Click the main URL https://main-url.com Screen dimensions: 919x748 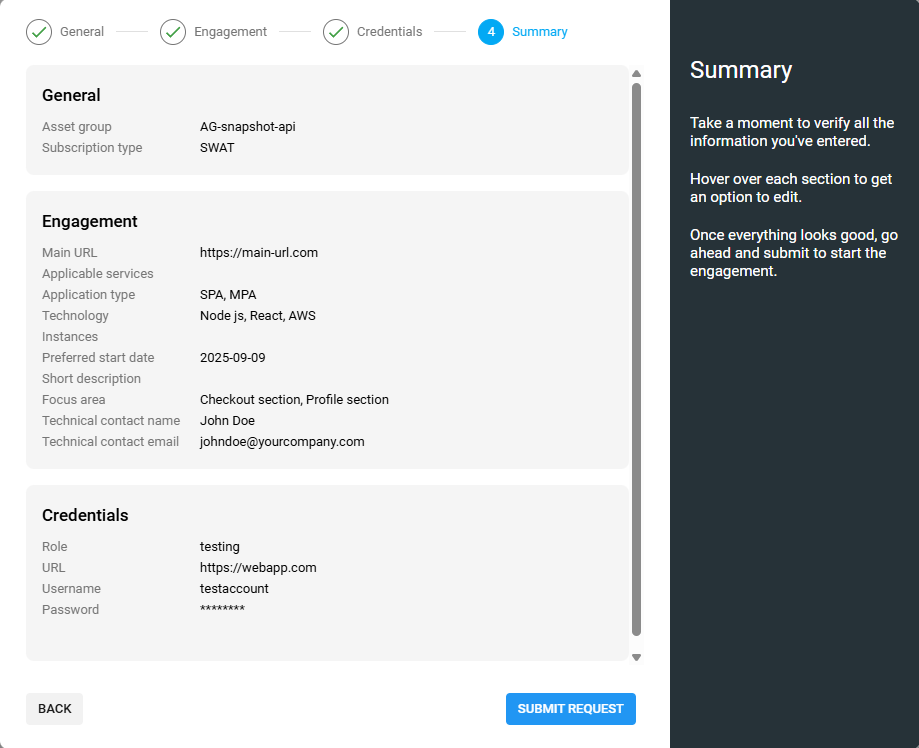click(258, 252)
